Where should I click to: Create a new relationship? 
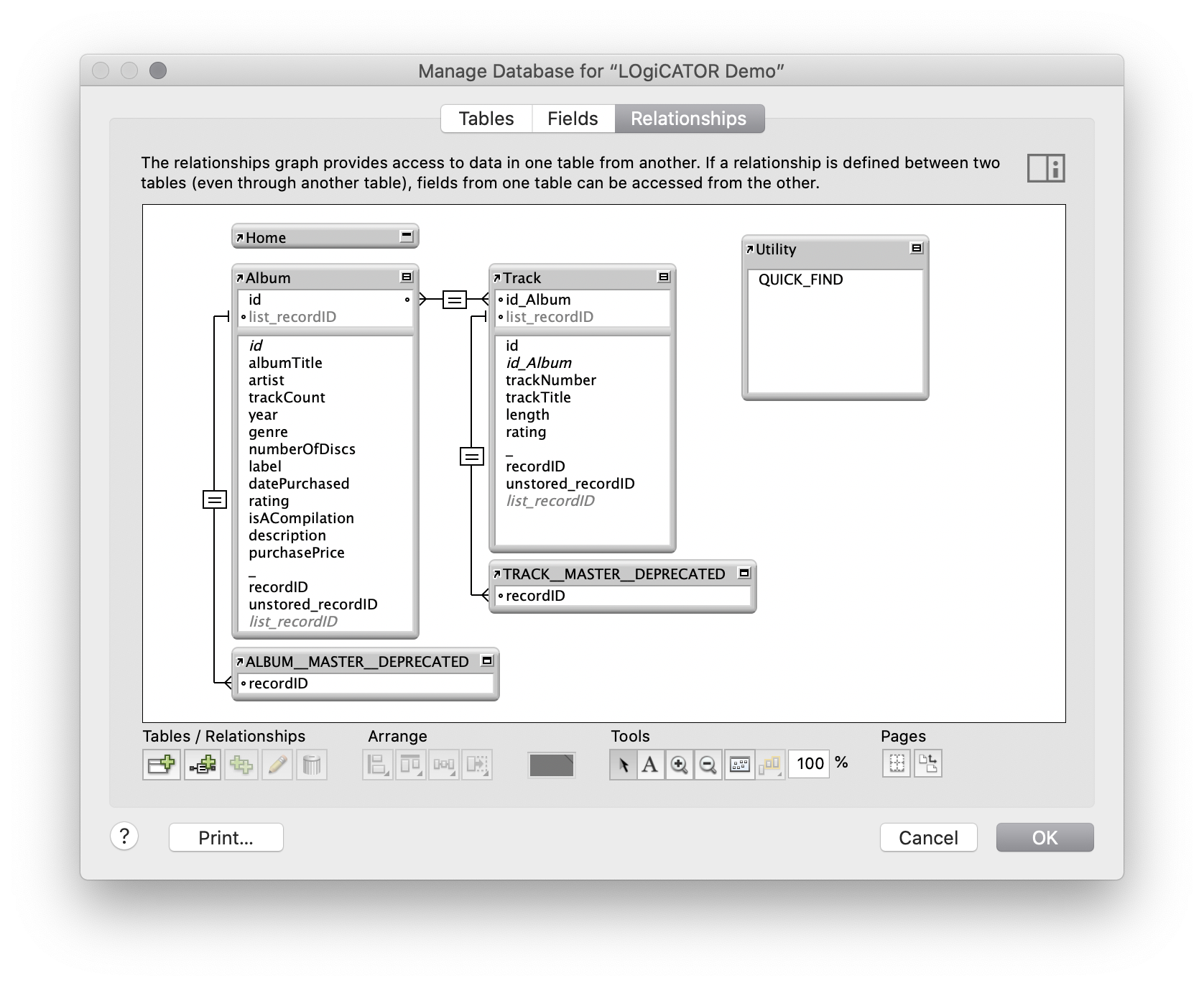(x=201, y=765)
